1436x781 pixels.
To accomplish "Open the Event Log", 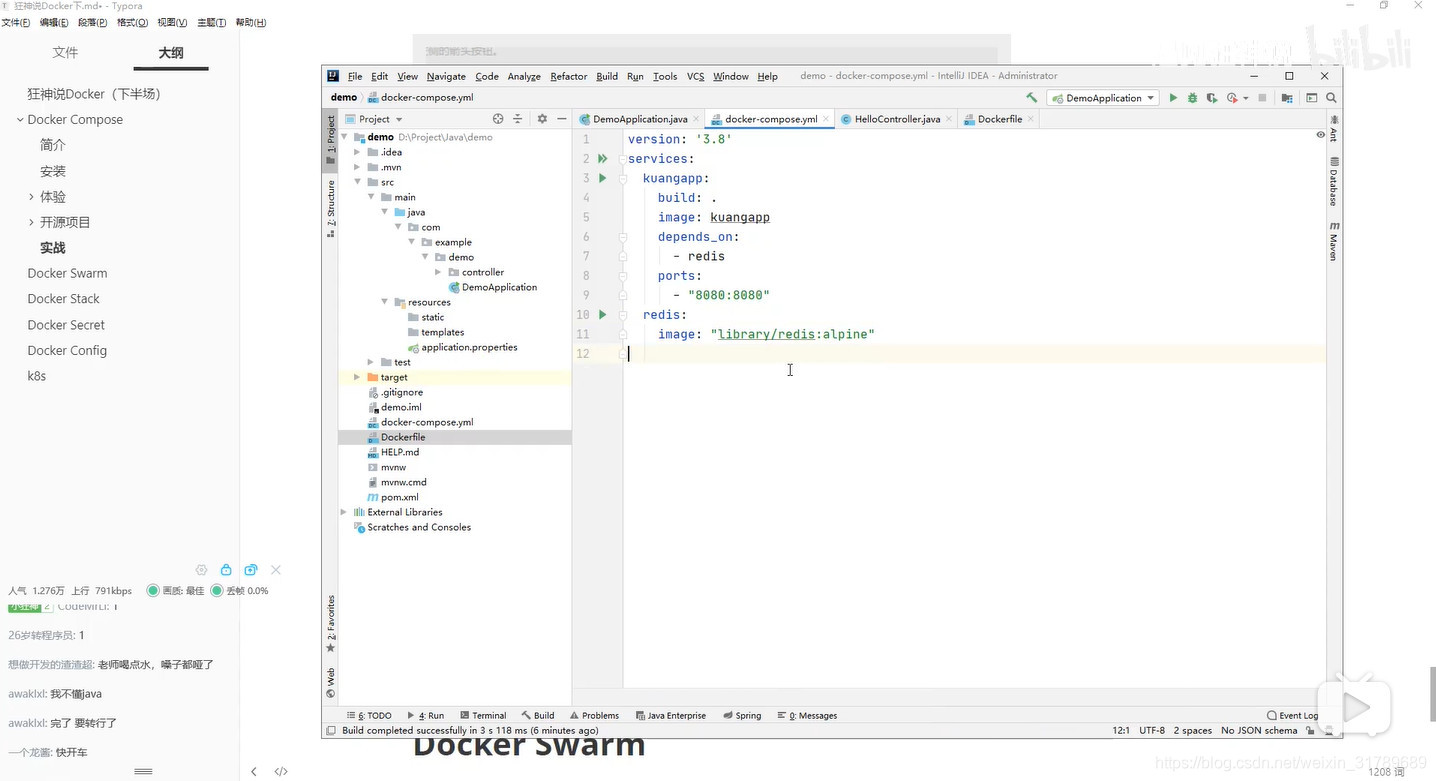I will [x=1293, y=716].
